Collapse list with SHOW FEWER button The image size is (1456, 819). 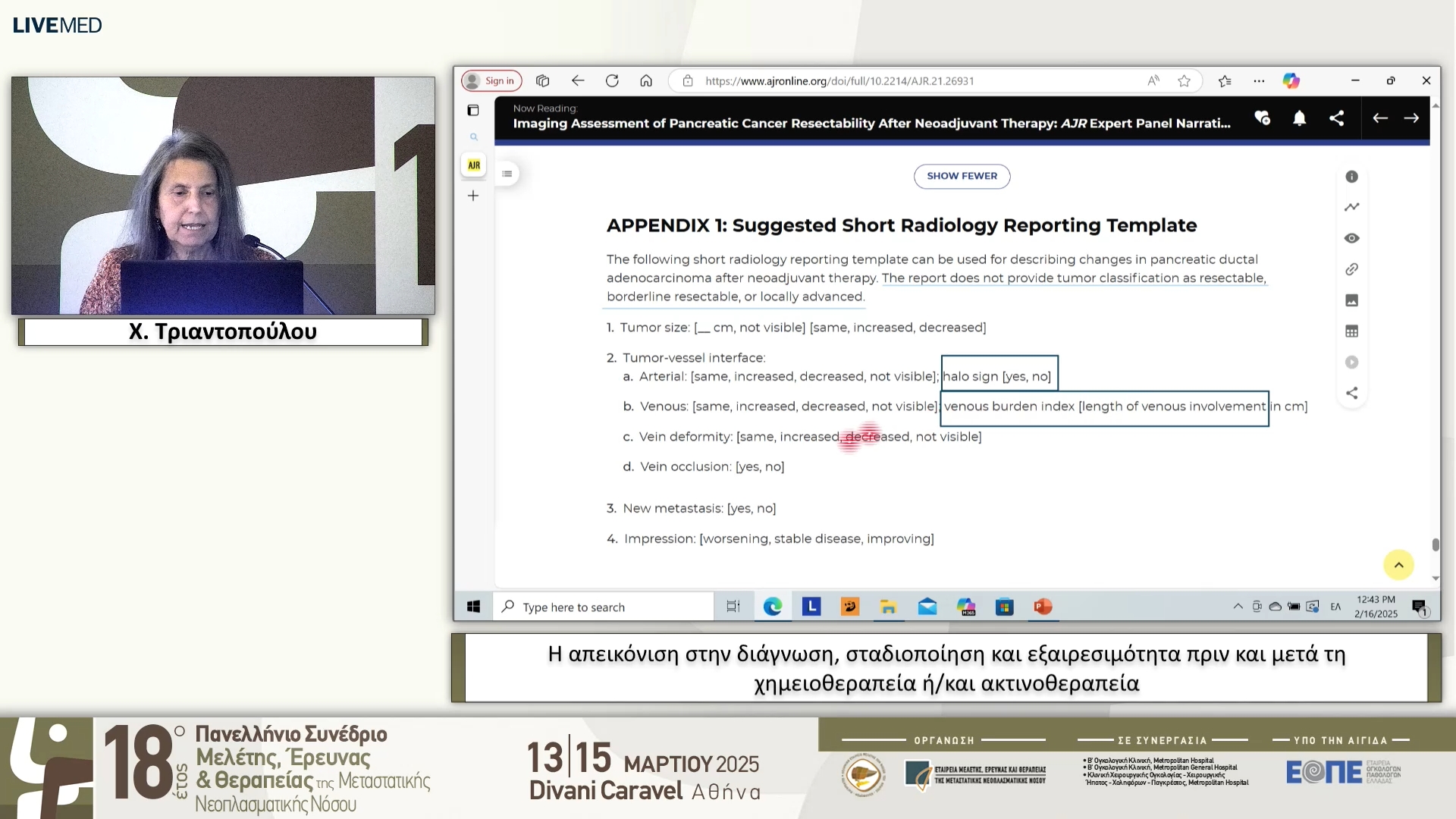pos(962,176)
